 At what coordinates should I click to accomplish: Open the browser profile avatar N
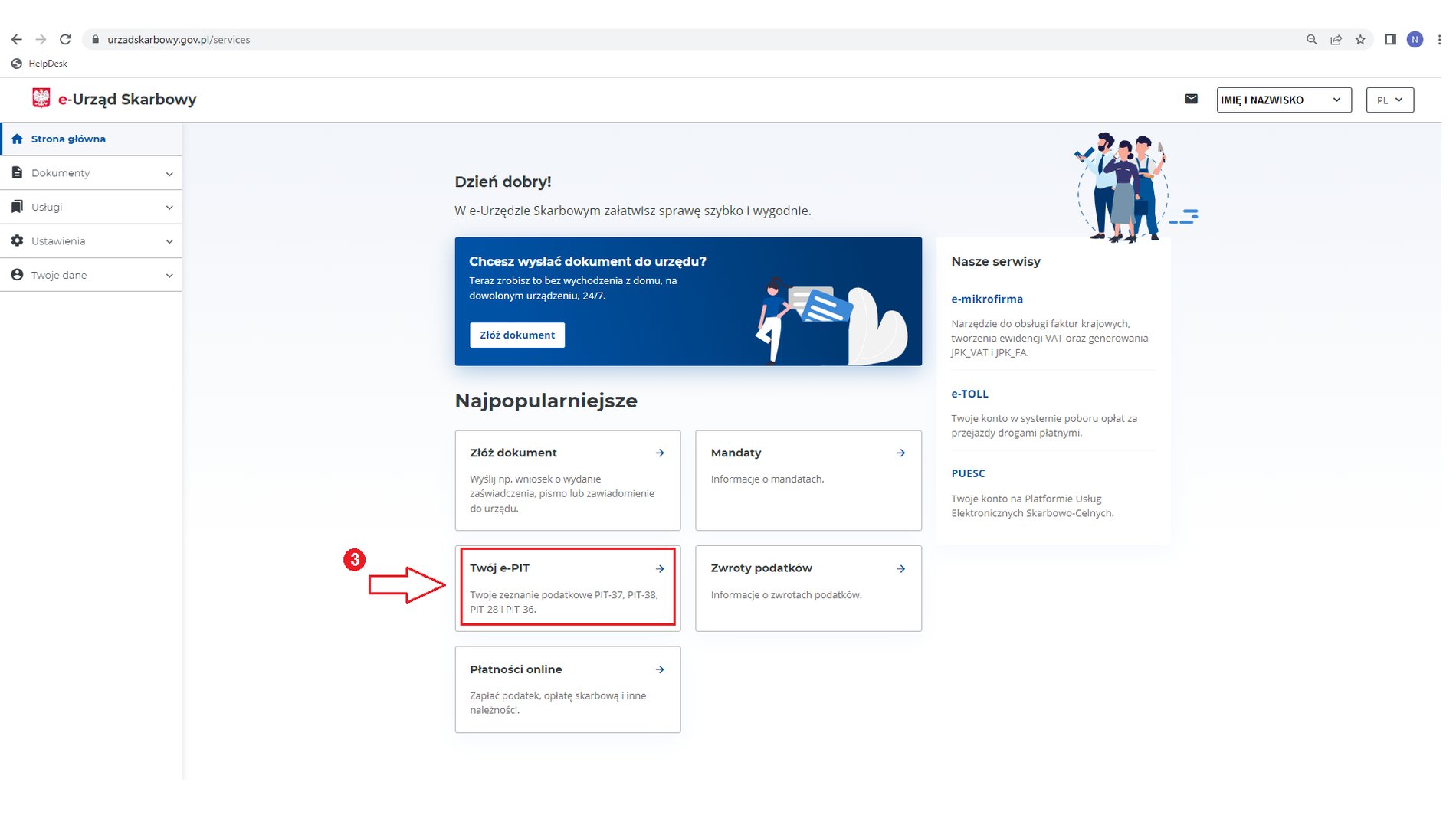click(x=1415, y=39)
